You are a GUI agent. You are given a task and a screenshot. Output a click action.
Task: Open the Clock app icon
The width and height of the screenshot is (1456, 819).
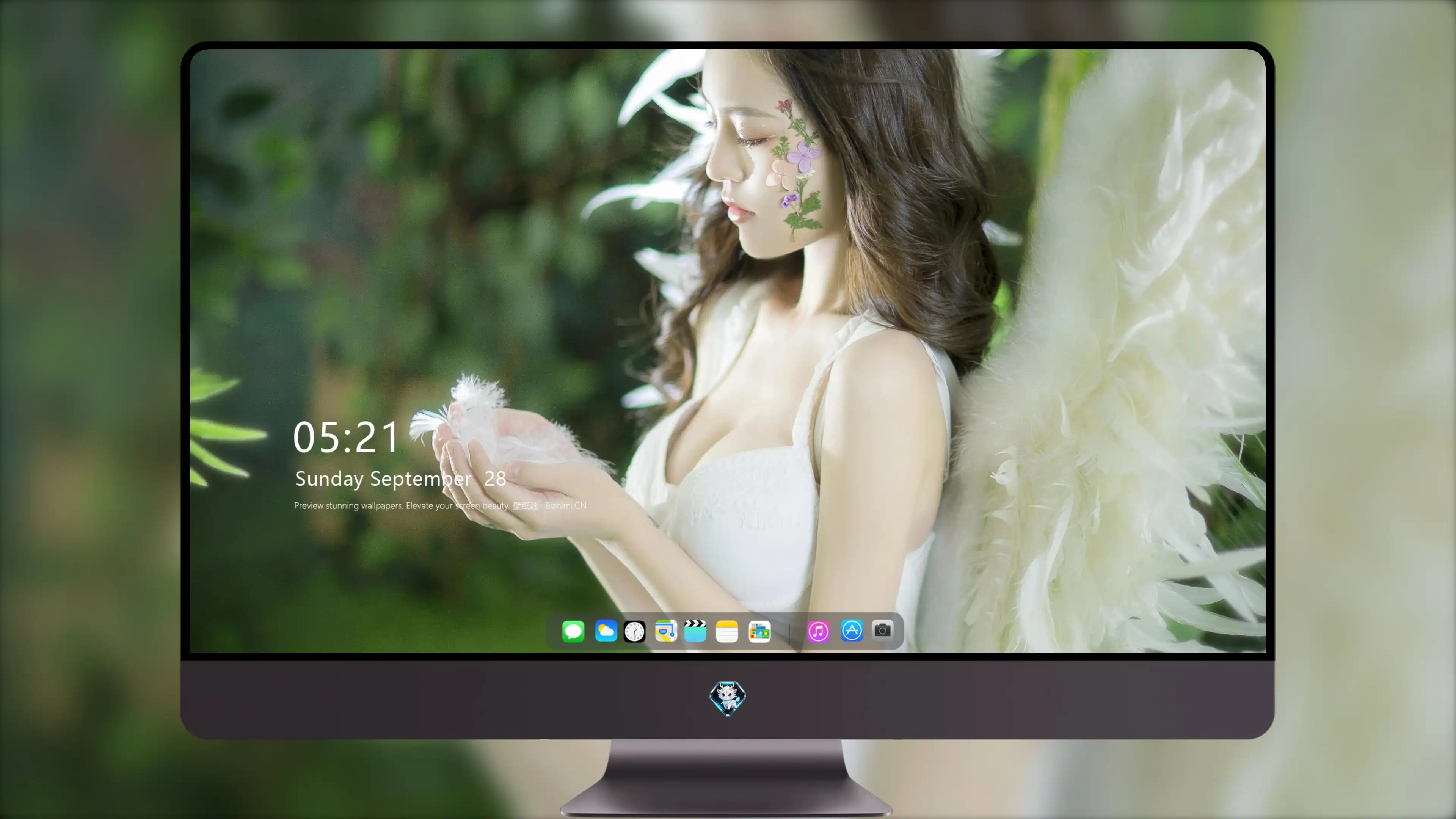tap(634, 631)
